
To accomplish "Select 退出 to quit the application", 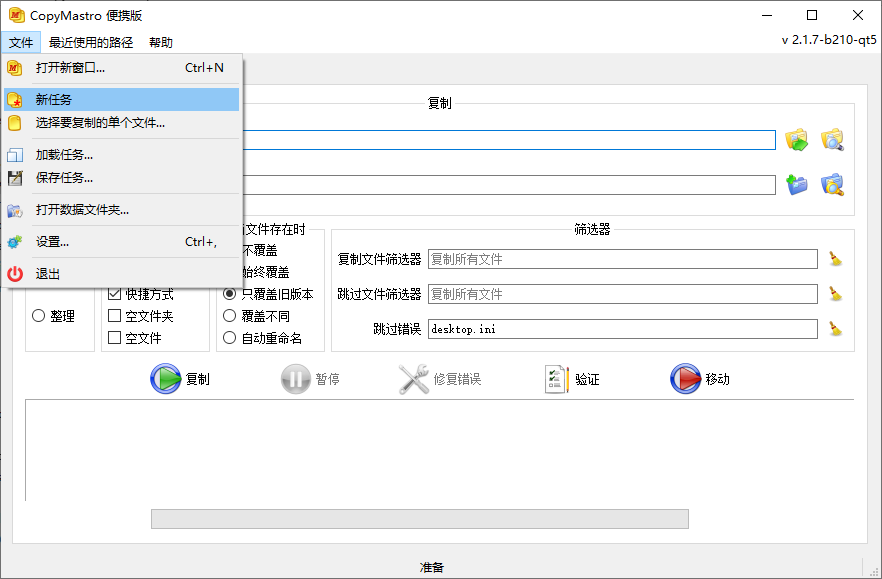I will [122, 274].
